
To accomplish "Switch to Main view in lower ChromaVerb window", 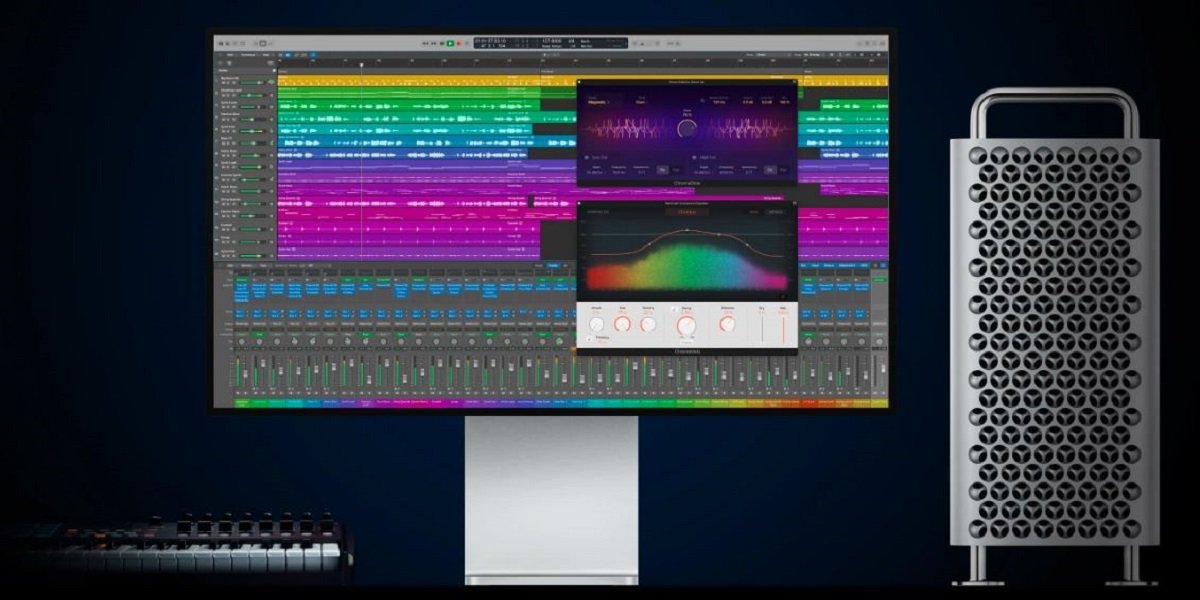I will click(754, 212).
